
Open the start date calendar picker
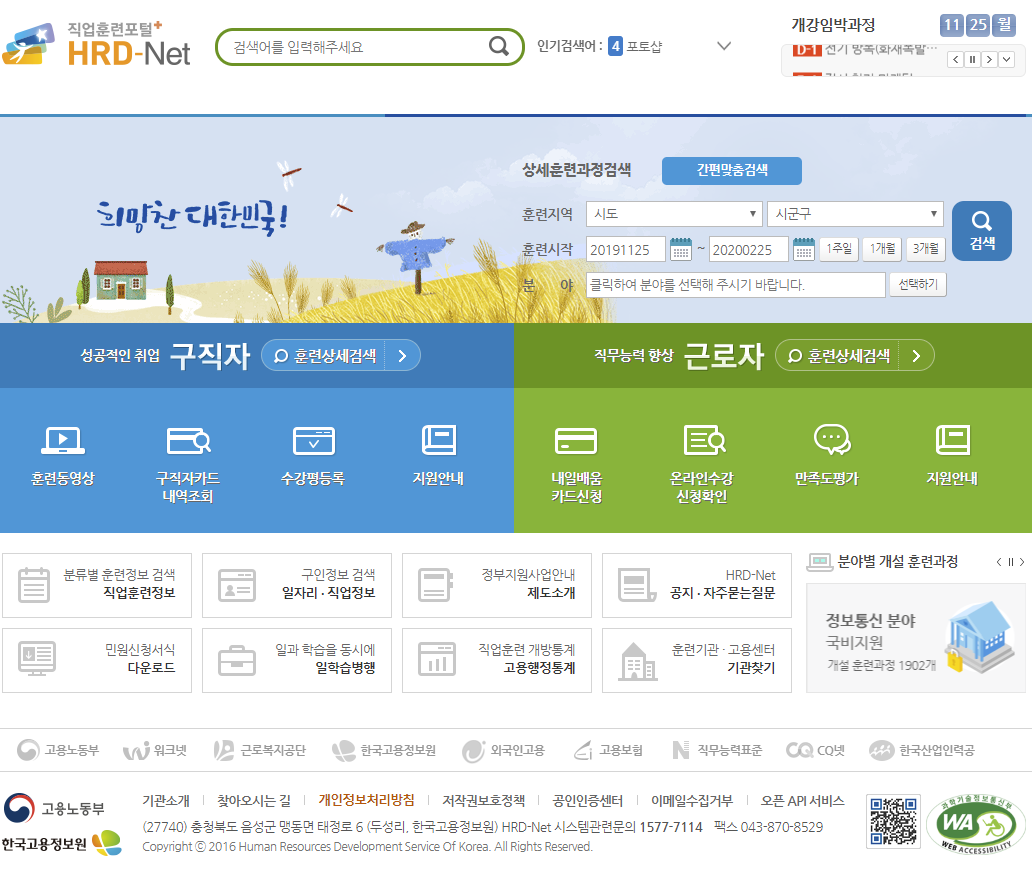(x=681, y=249)
